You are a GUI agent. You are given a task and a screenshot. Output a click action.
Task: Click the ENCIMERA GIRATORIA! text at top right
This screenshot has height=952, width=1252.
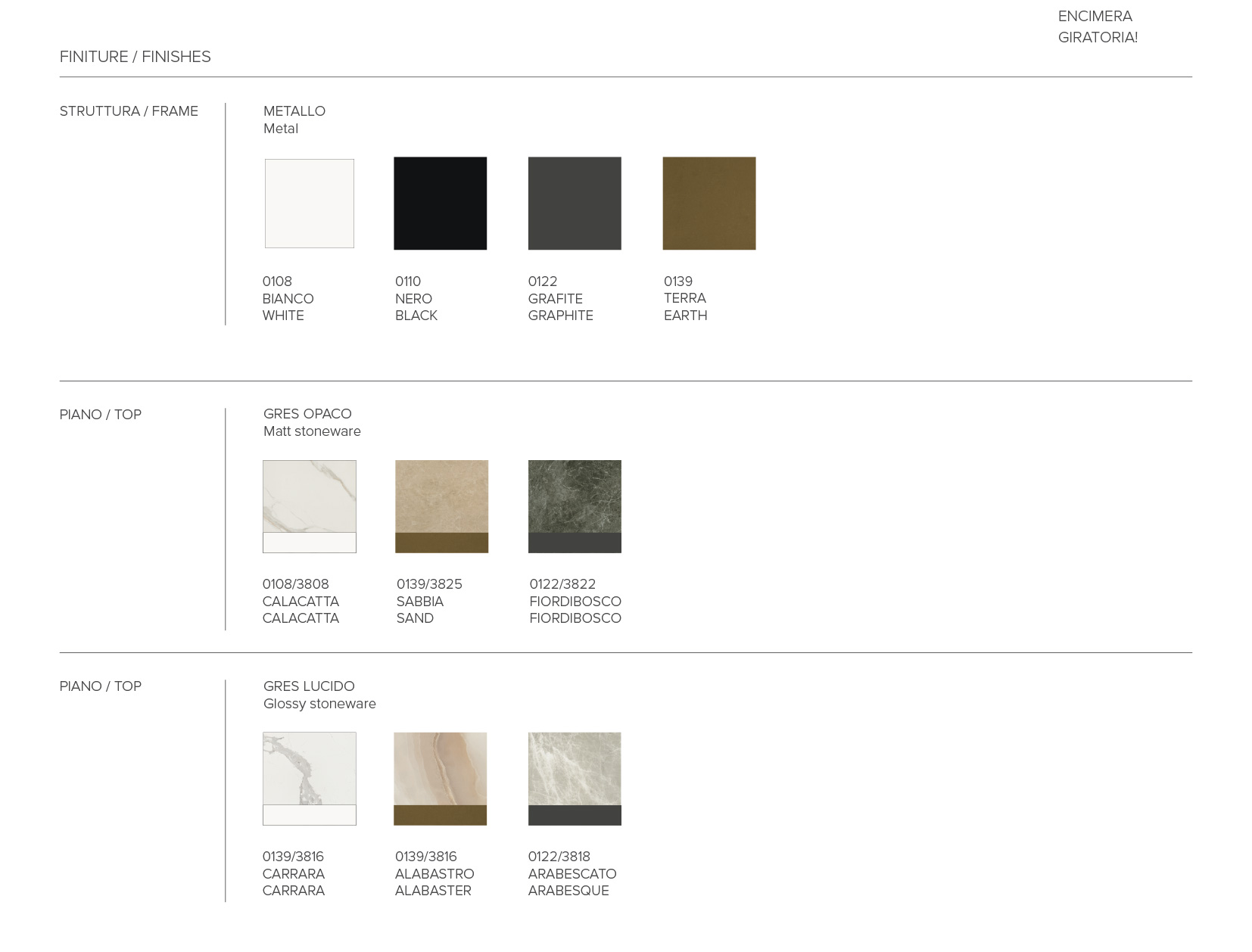(x=1097, y=26)
